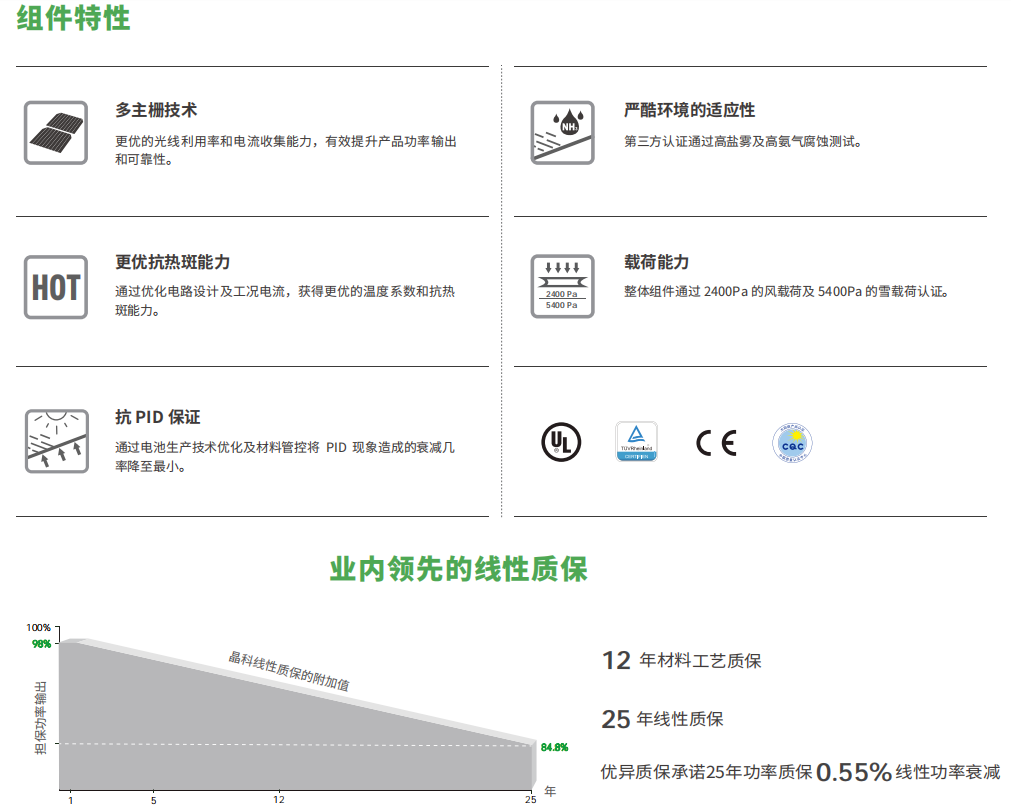1011x809 pixels.
Task: Click the UL certification logo
Action: coord(561,442)
